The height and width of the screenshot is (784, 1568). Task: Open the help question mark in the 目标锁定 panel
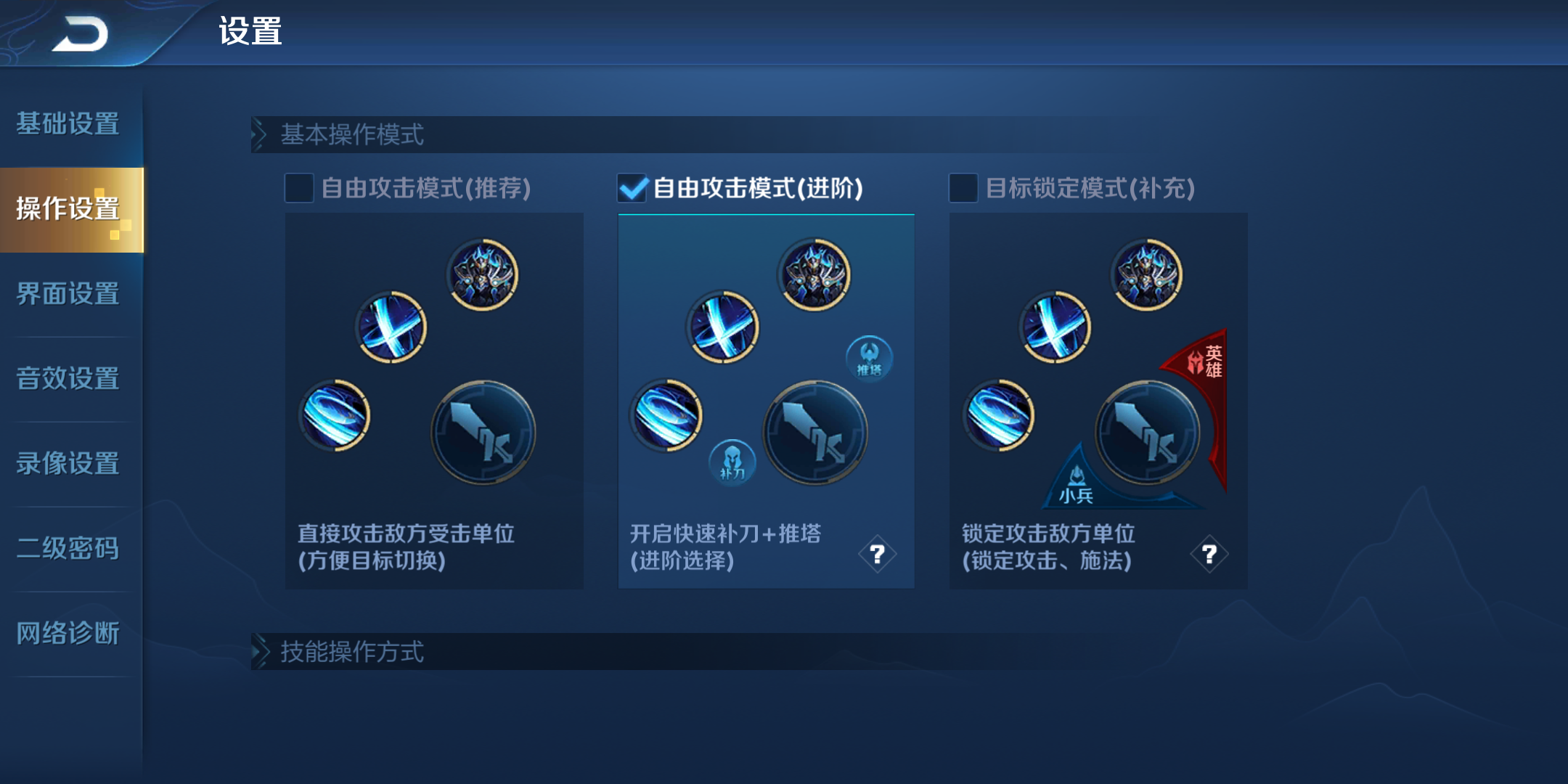pos(1209,555)
